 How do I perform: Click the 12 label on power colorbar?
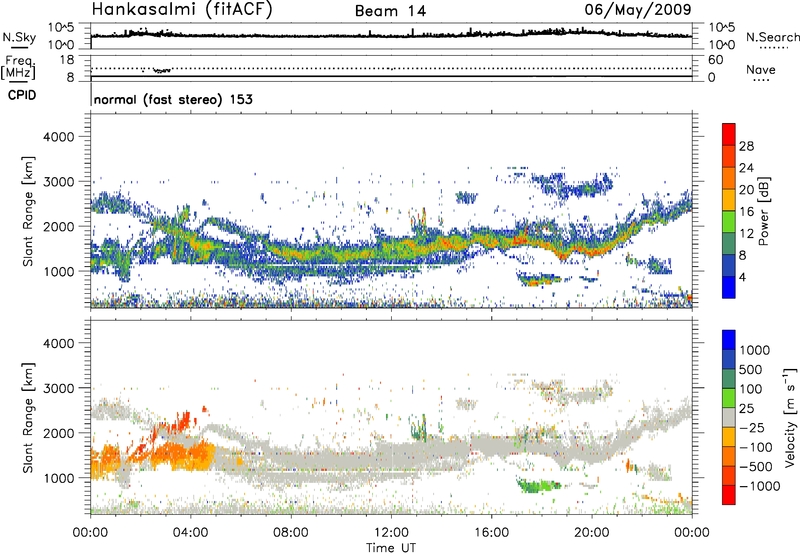click(746, 234)
